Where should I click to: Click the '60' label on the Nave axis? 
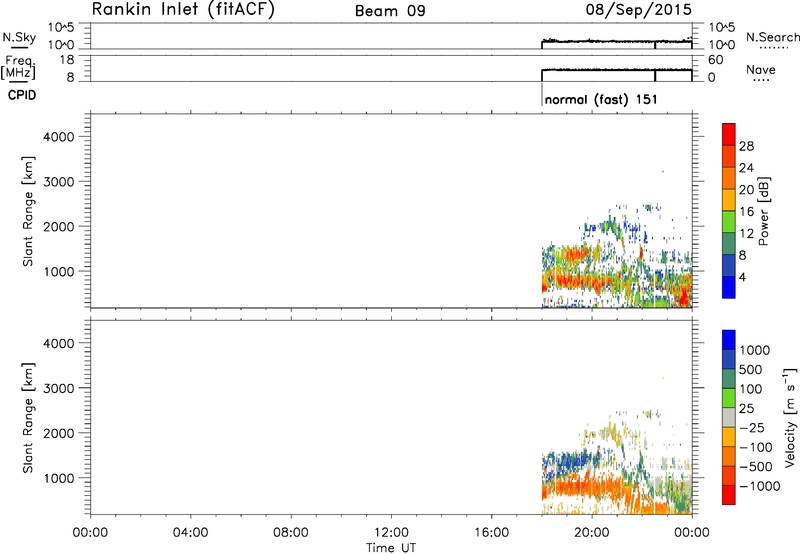pos(715,60)
